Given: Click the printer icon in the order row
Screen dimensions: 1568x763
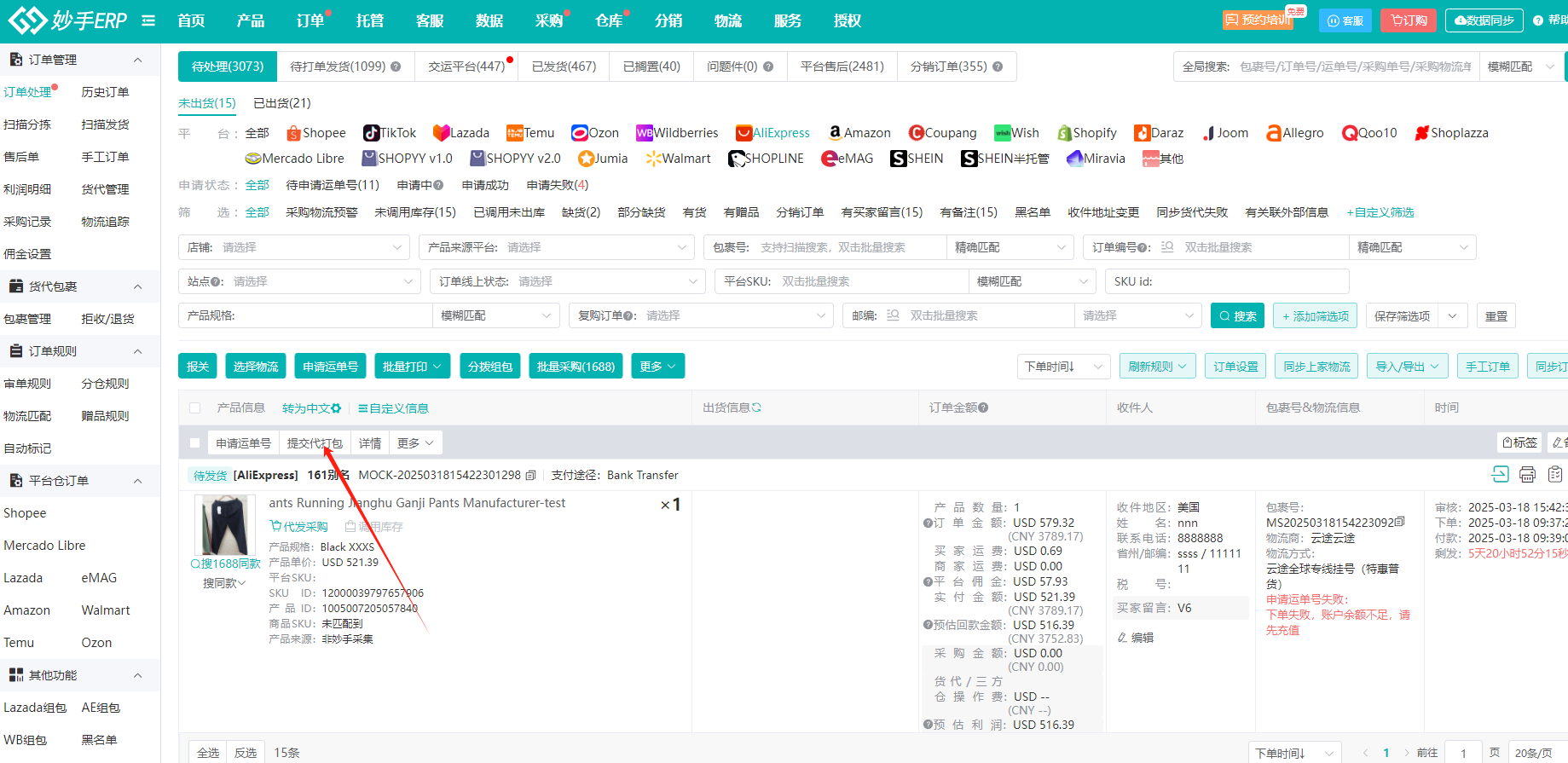Looking at the screenshot, I should (x=1527, y=475).
